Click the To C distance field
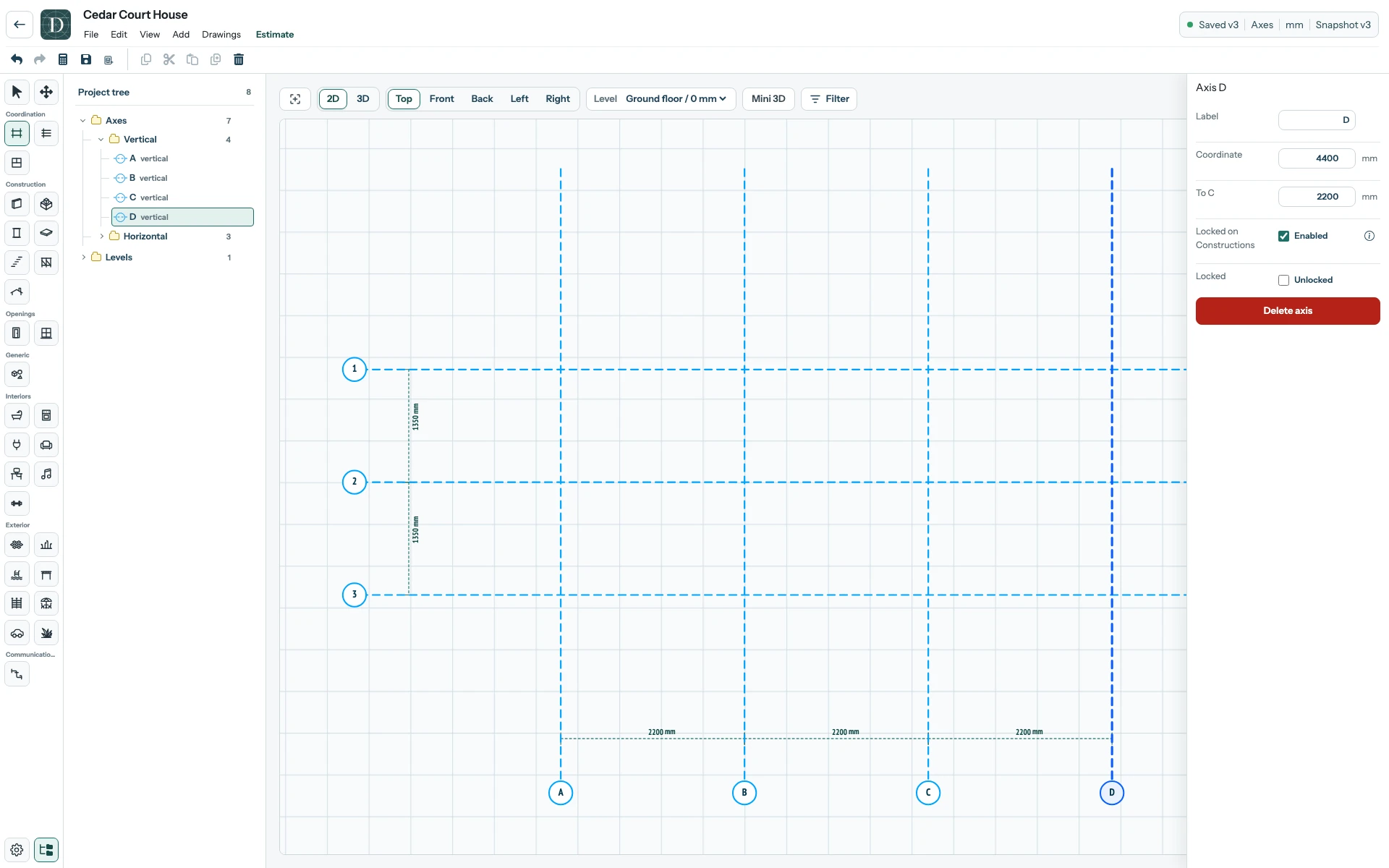The height and width of the screenshot is (868, 1389). (x=1317, y=197)
